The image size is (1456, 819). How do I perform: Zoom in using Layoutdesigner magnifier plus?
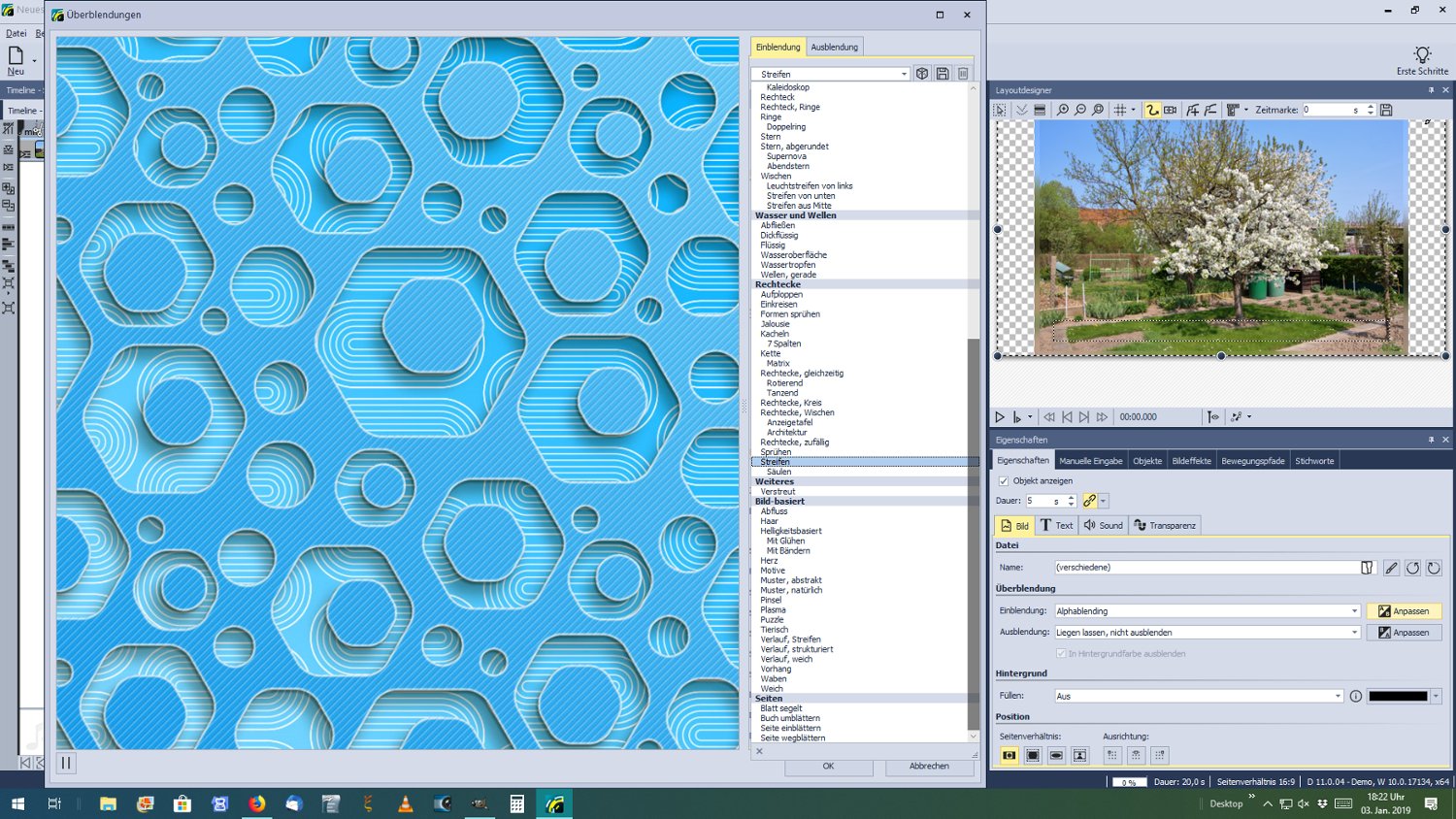tap(1063, 111)
